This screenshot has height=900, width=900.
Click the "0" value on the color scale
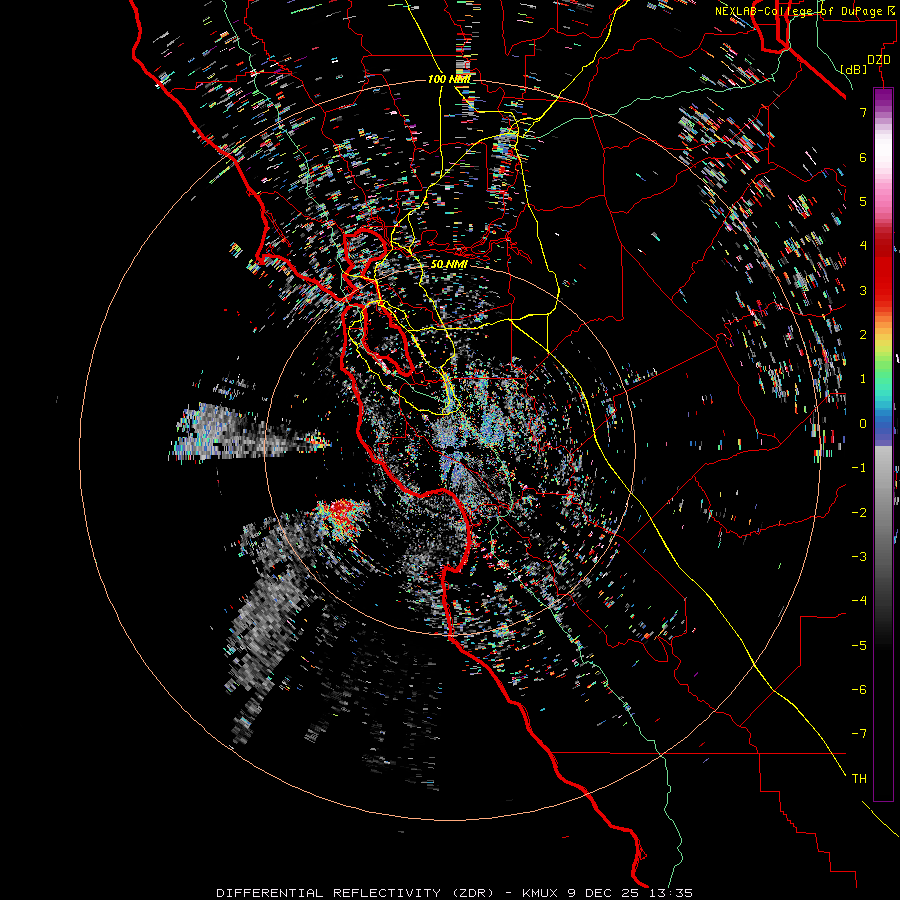(x=863, y=423)
